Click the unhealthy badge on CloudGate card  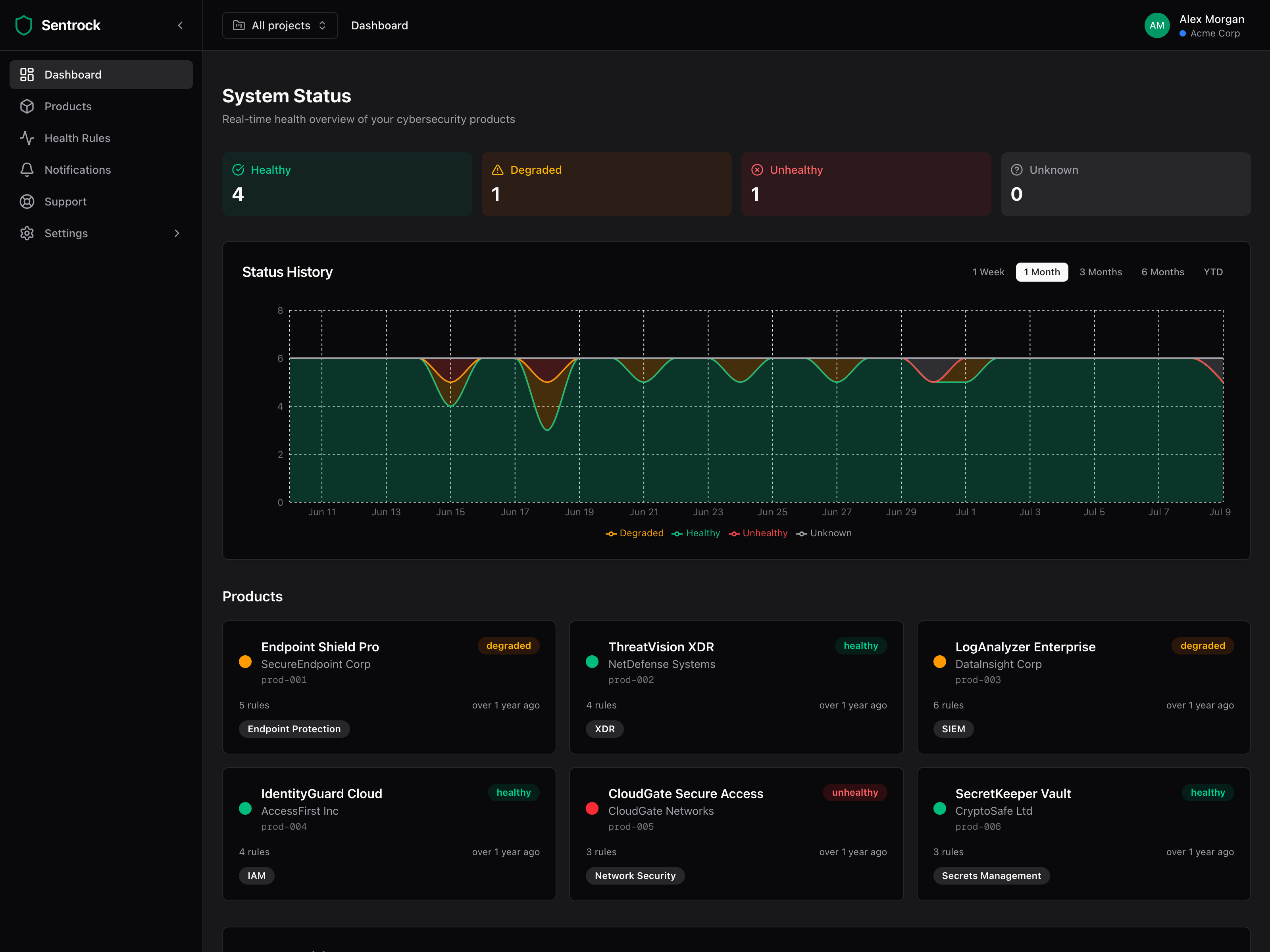click(855, 793)
